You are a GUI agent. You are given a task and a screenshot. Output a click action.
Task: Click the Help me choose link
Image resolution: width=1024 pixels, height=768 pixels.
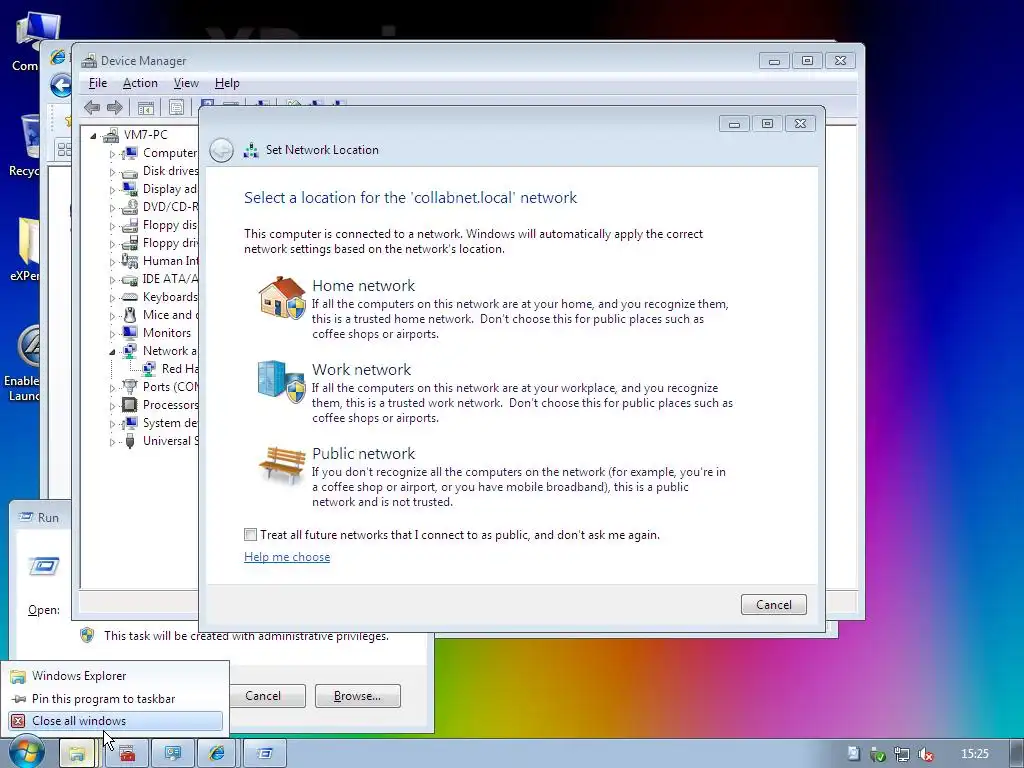pyautogui.click(x=287, y=557)
